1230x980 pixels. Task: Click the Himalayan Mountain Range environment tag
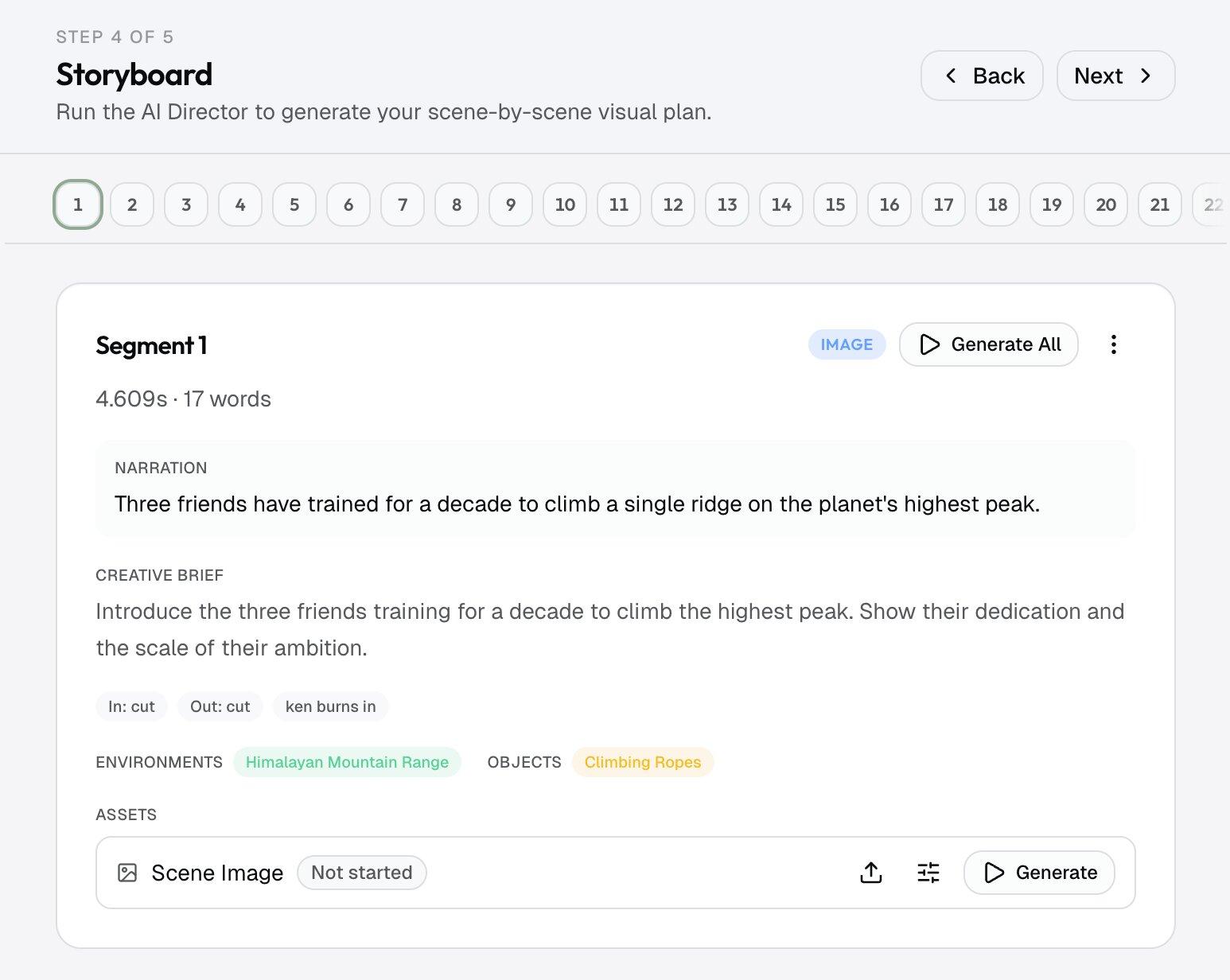tap(347, 762)
